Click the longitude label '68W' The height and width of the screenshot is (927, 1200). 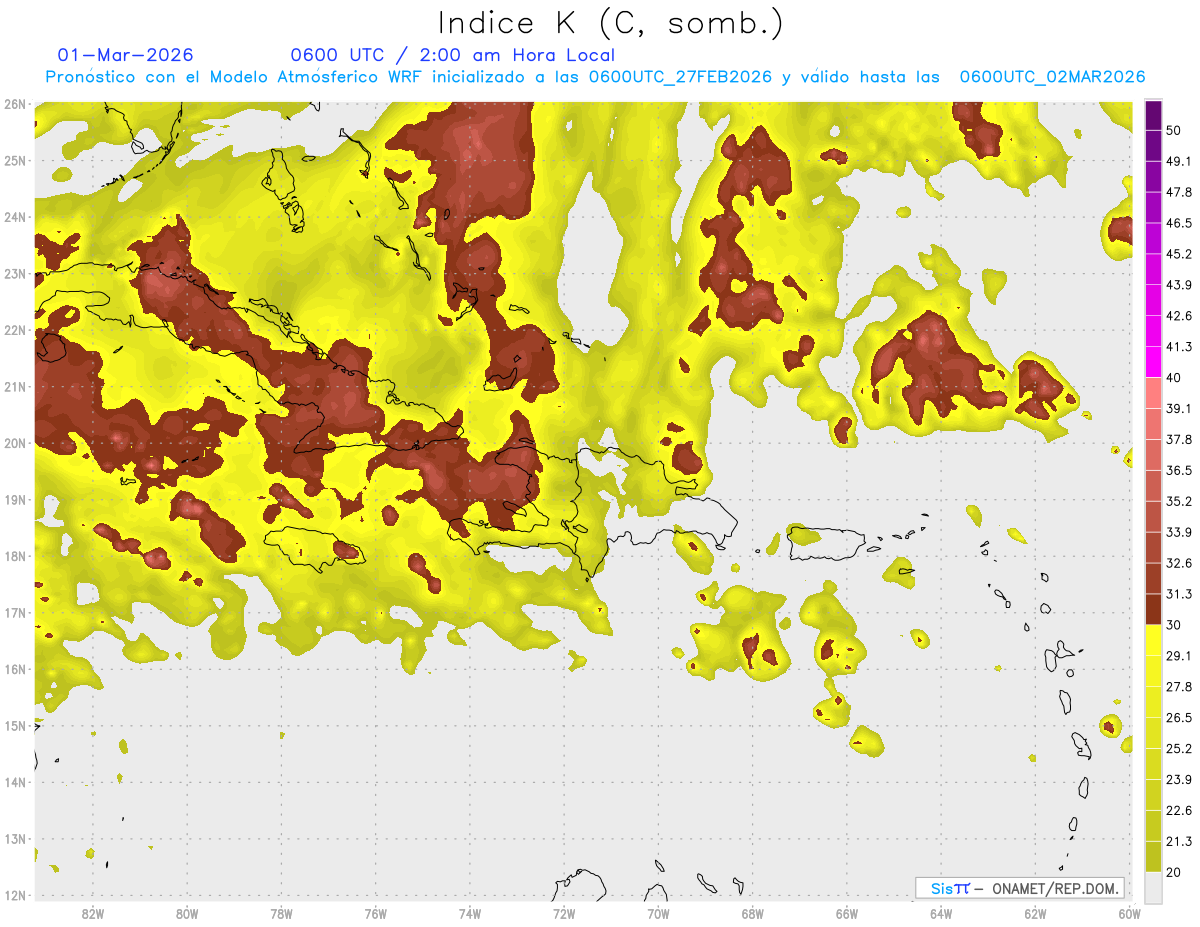coord(752,913)
